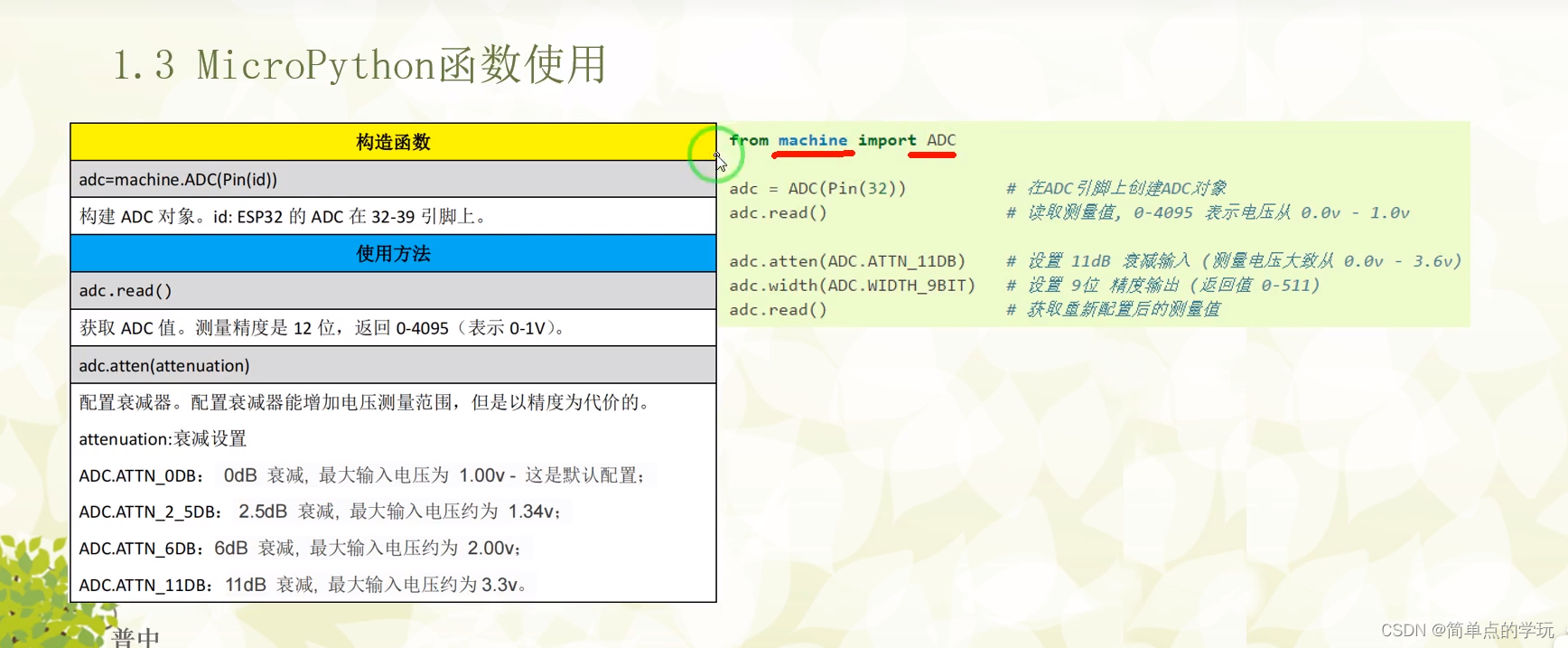Click the blue header '使用方法'
1568x648 pixels.
[x=393, y=253]
